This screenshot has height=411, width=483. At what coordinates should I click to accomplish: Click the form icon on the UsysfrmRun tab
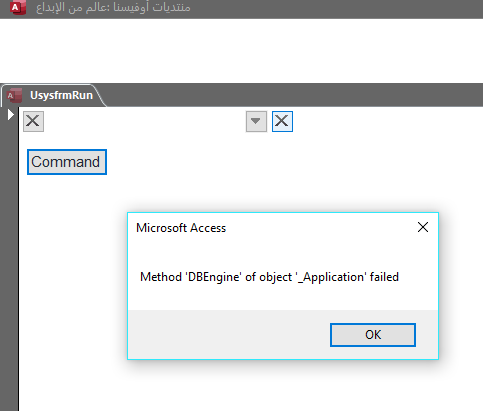pos(14,96)
